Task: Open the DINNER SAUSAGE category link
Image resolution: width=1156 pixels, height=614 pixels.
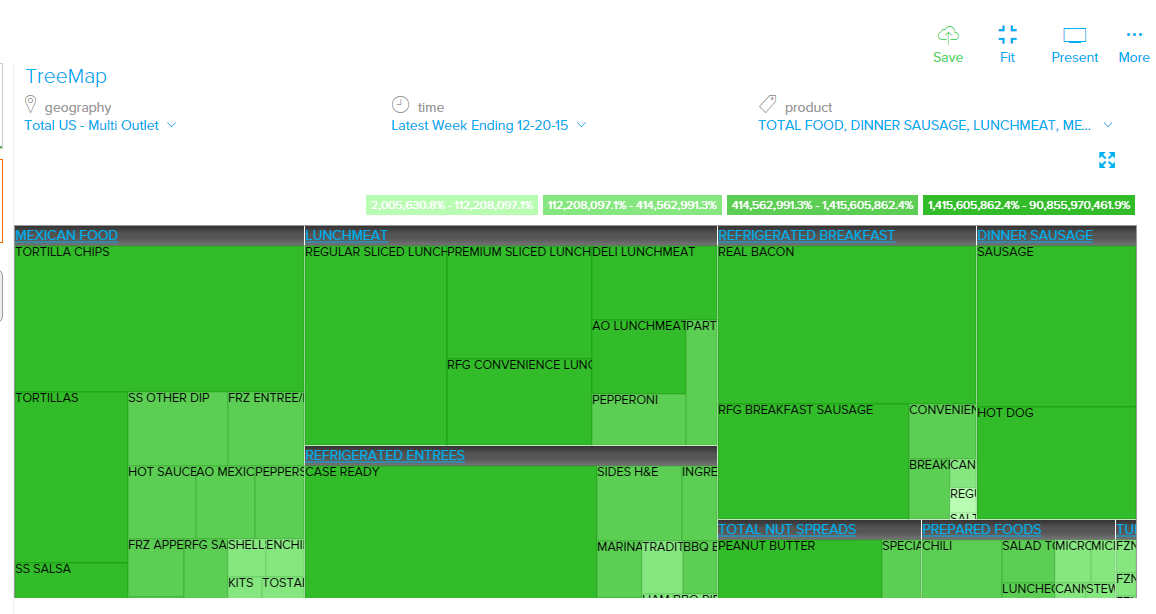Action: tap(1034, 236)
